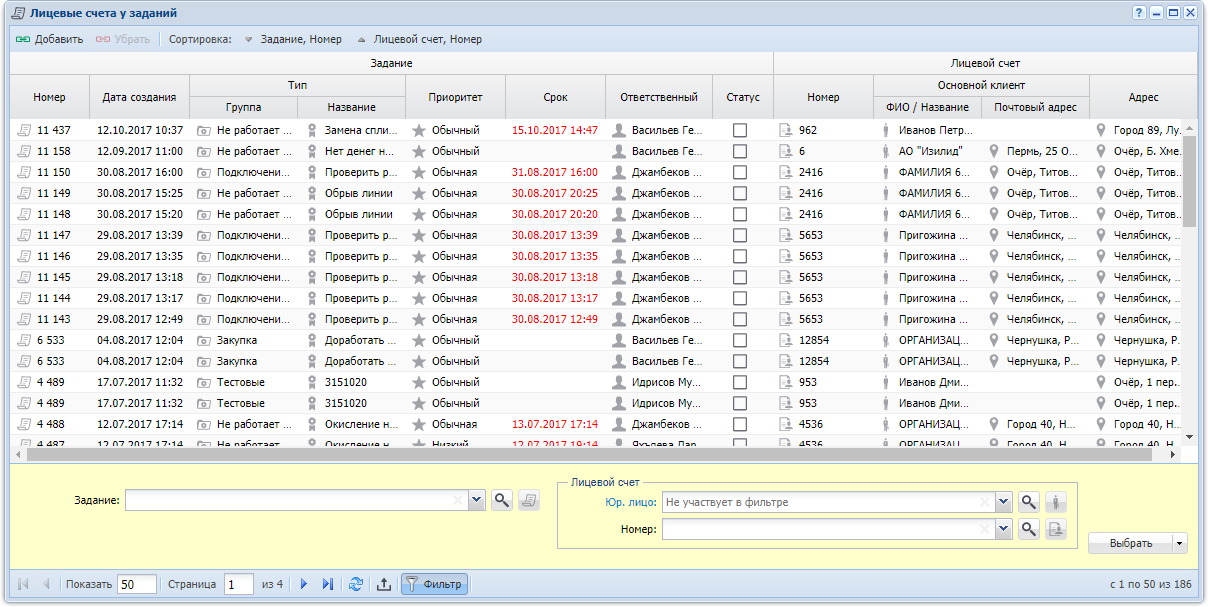The height and width of the screenshot is (607, 1208).
Task: Click the group folder icon in row 11 149
Action: tap(204, 193)
